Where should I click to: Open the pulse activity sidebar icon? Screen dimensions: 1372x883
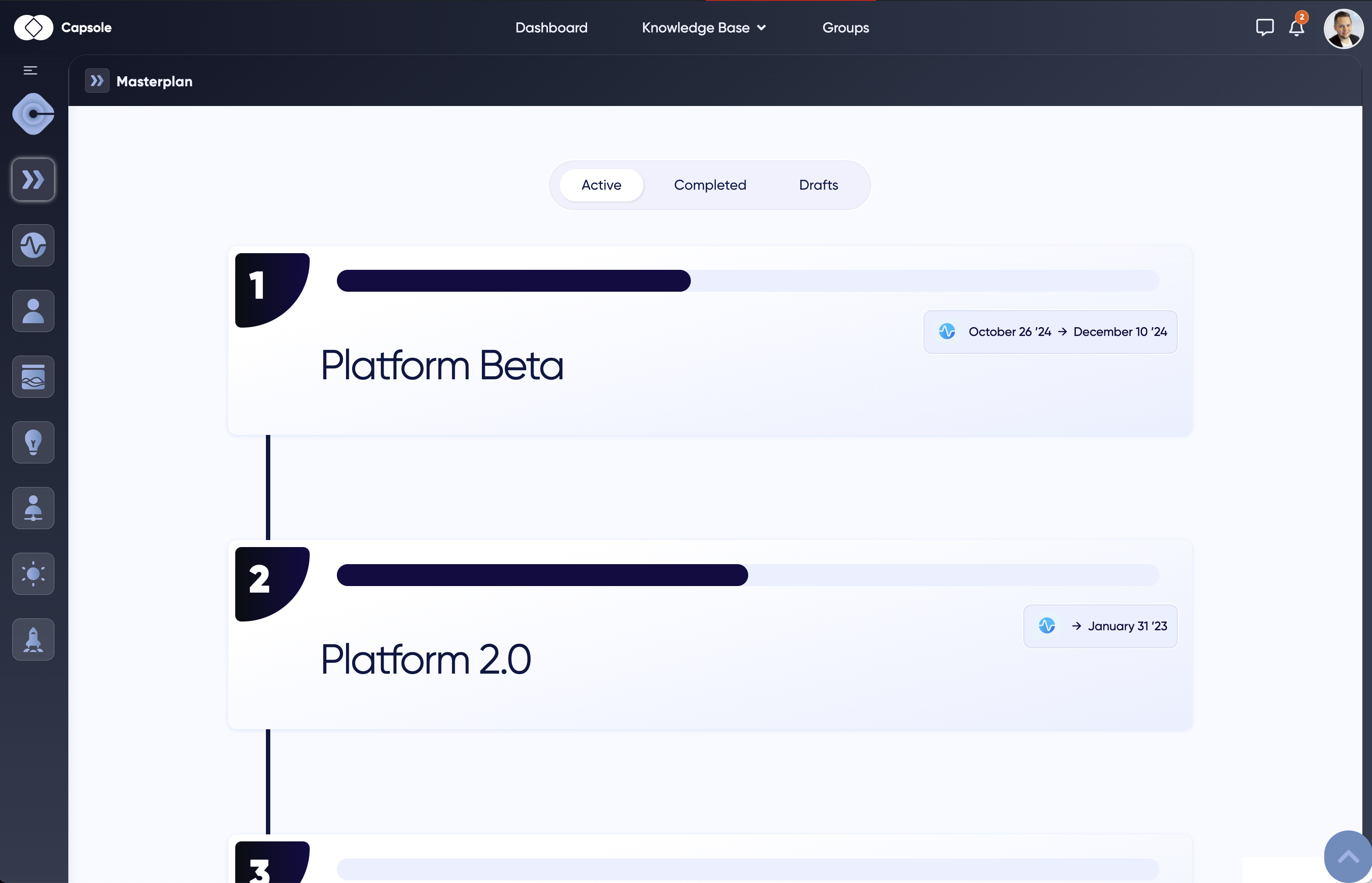(33, 245)
